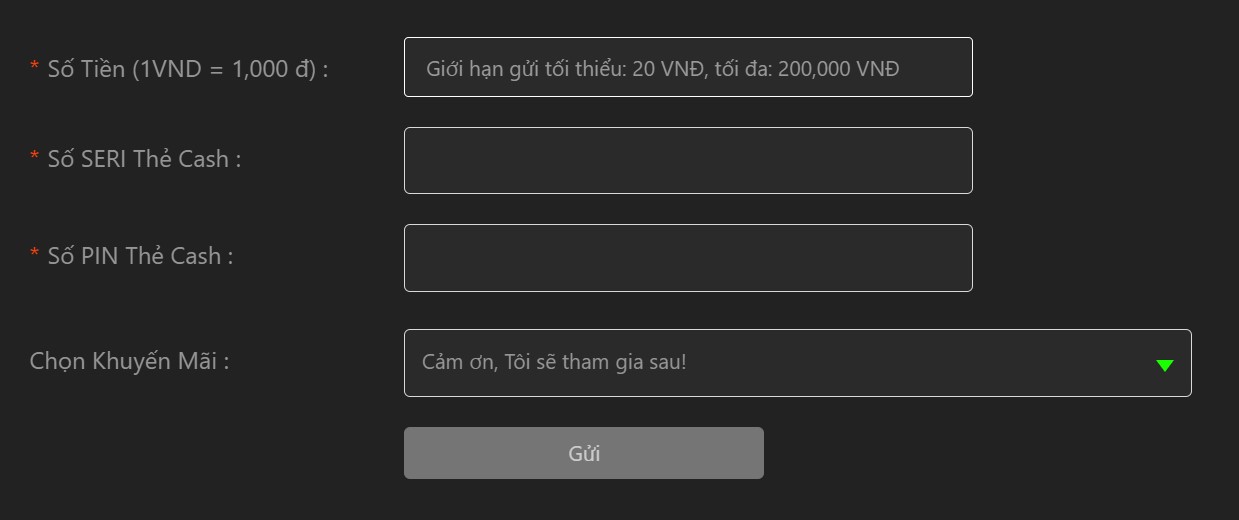Open the Chọn Khuyến Mãi dropdown
Image resolution: width=1239 pixels, height=520 pixels.
pos(797,363)
